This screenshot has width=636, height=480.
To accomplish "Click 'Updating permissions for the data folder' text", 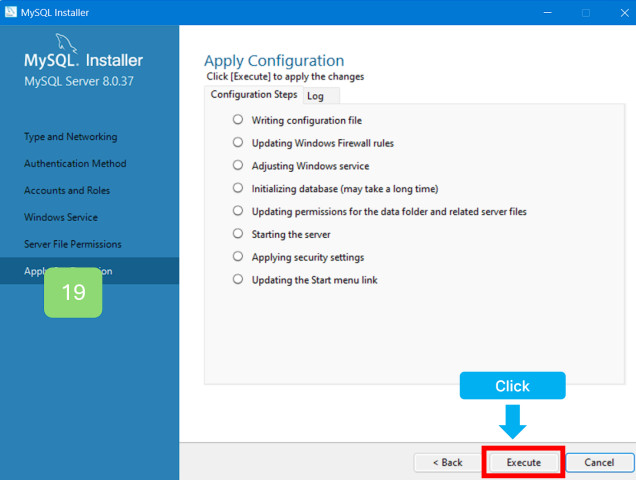I will coord(389,211).
